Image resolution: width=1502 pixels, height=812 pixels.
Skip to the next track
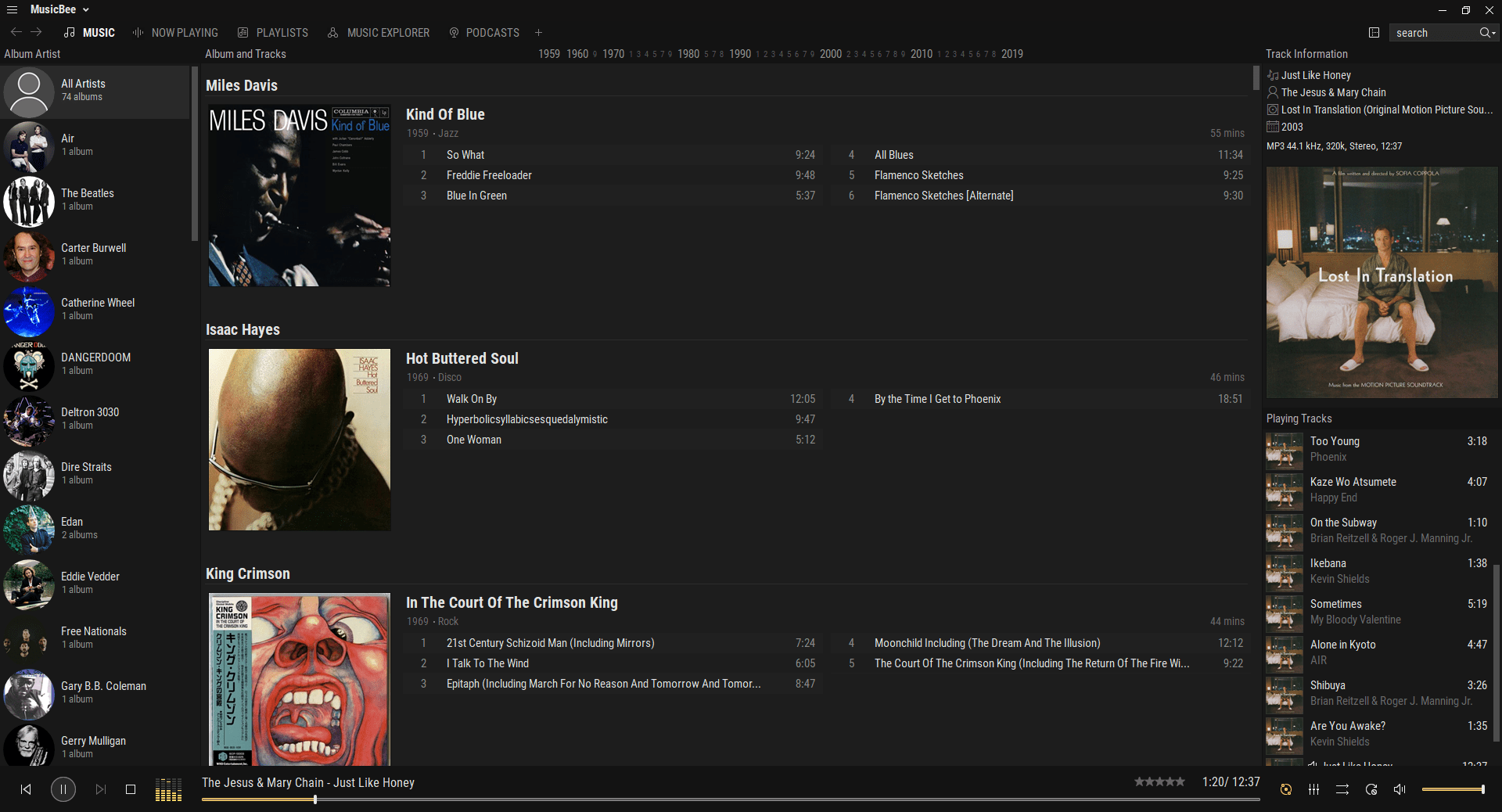coord(100,789)
